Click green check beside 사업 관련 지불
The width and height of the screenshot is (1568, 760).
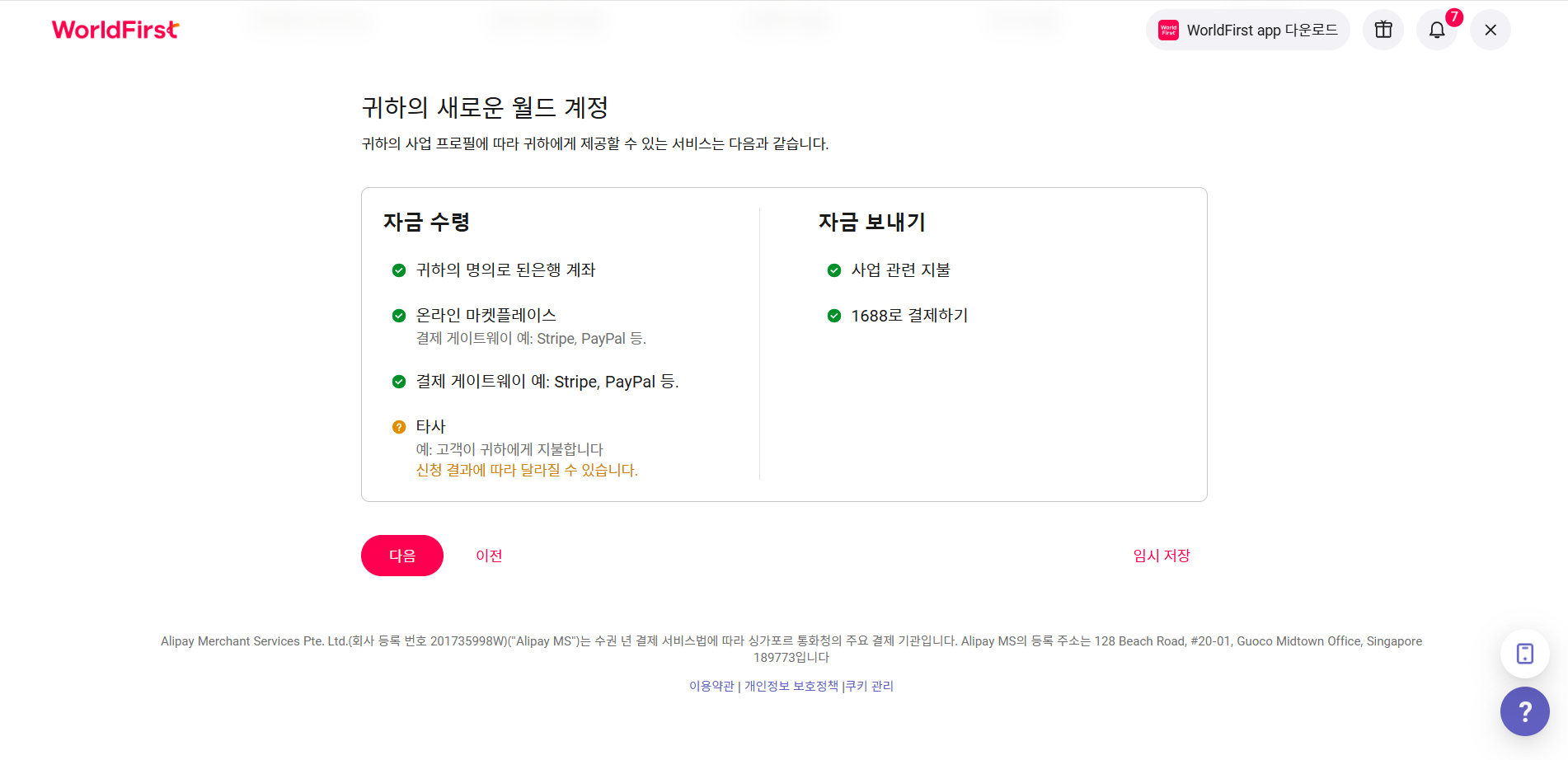834,270
